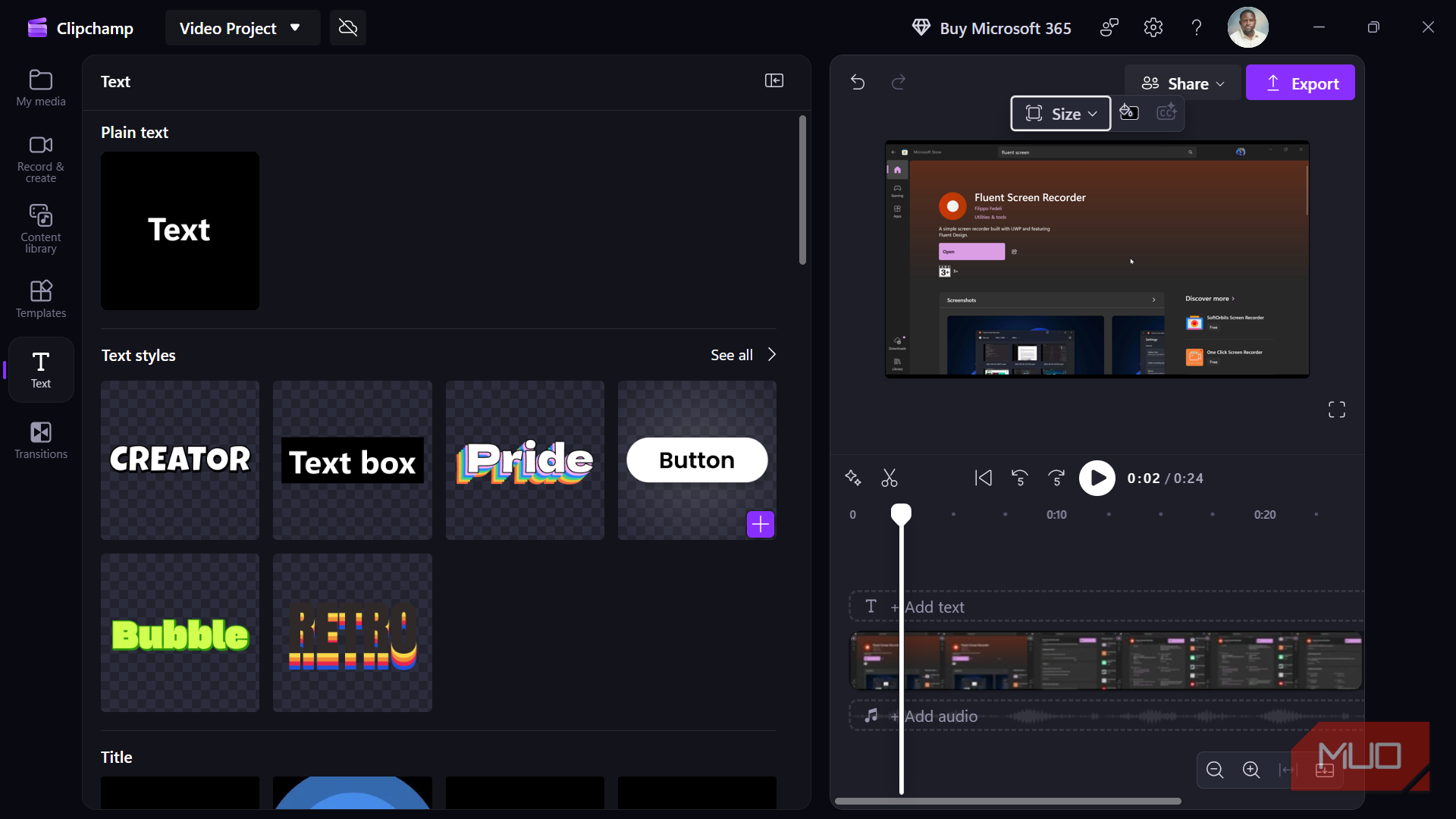The height and width of the screenshot is (819, 1456).
Task: Click the captions CC icon
Action: (1166, 112)
